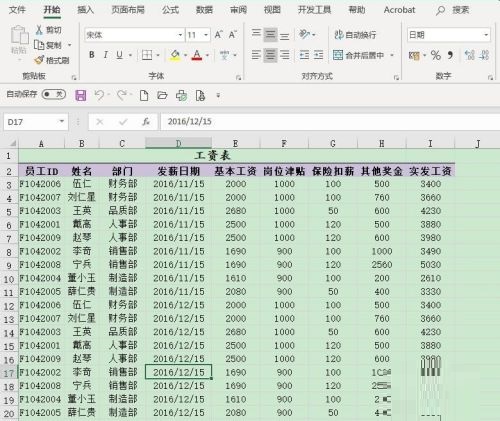This screenshot has width=500, height=421.
Task: Click the Copy icon
Action: (39, 45)
